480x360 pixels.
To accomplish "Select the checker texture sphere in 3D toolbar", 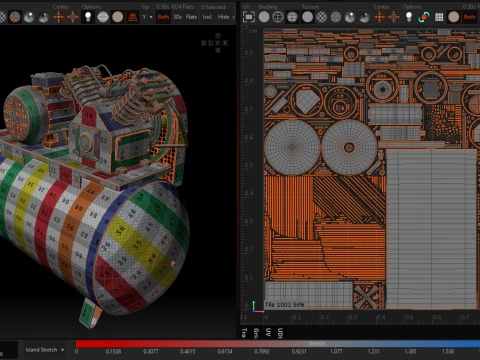I will click(x=2, y=17).
